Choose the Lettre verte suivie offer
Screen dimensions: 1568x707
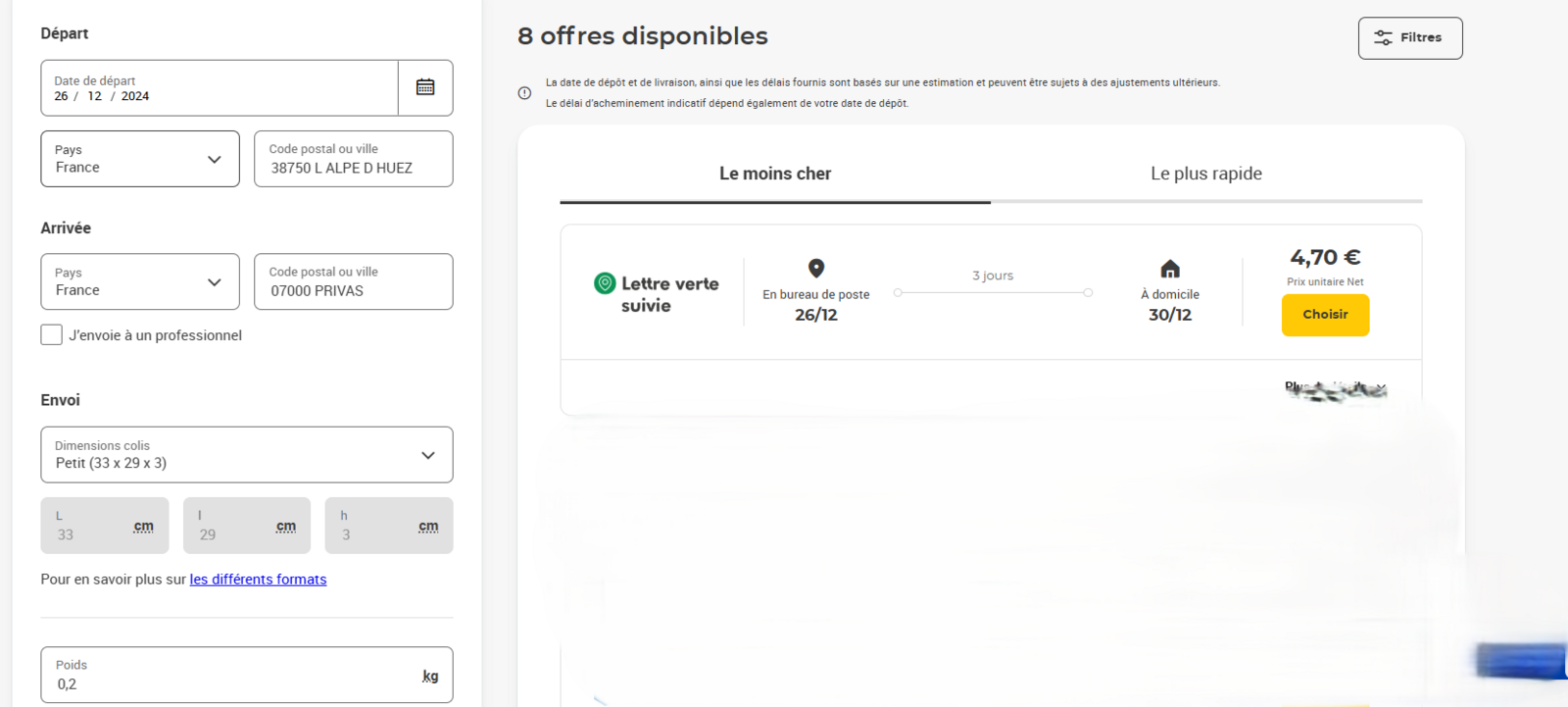pos(1324,315)
